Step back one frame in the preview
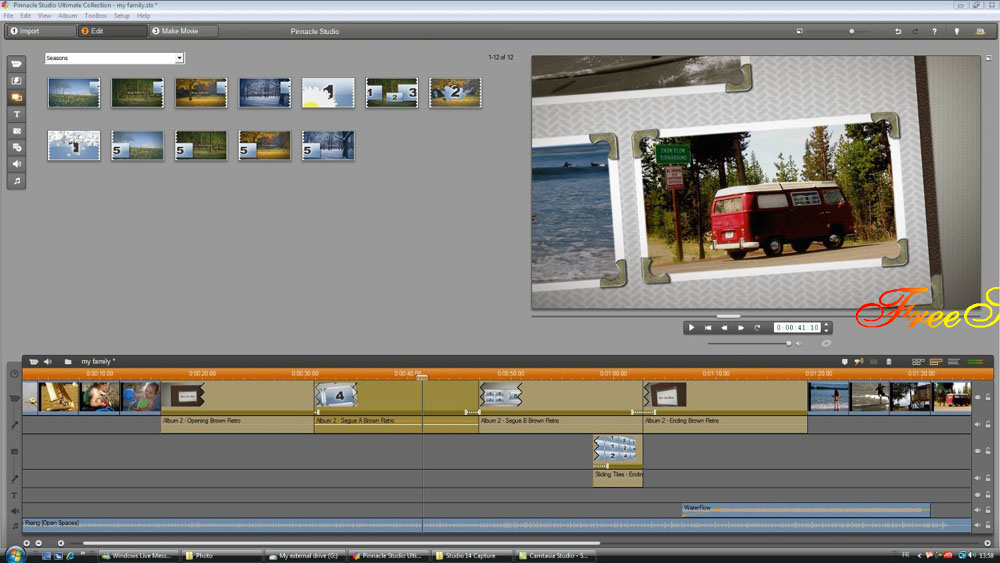The image size is (1000, 563). pos(724,328)
